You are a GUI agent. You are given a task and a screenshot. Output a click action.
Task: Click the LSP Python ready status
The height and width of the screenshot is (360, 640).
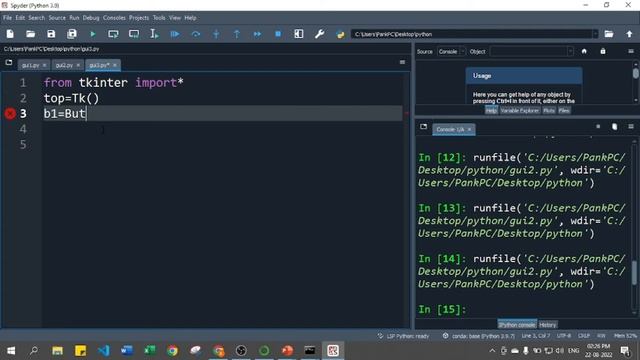coord(403,336)
